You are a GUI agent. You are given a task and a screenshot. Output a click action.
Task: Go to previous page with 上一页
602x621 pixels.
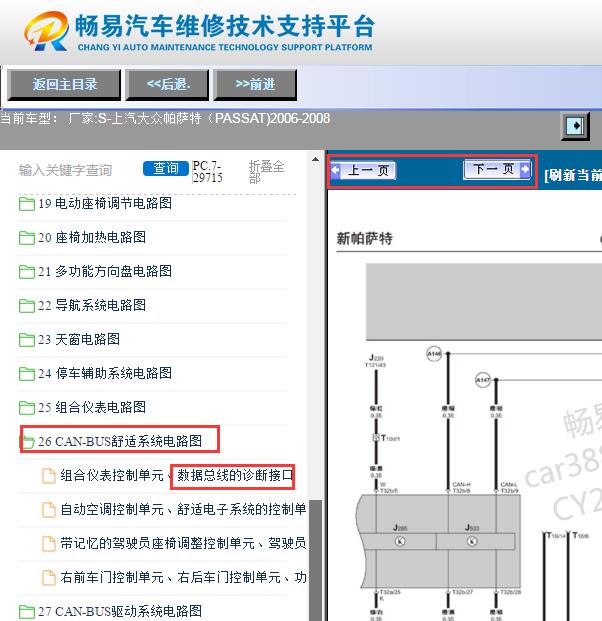coord(363,170)
